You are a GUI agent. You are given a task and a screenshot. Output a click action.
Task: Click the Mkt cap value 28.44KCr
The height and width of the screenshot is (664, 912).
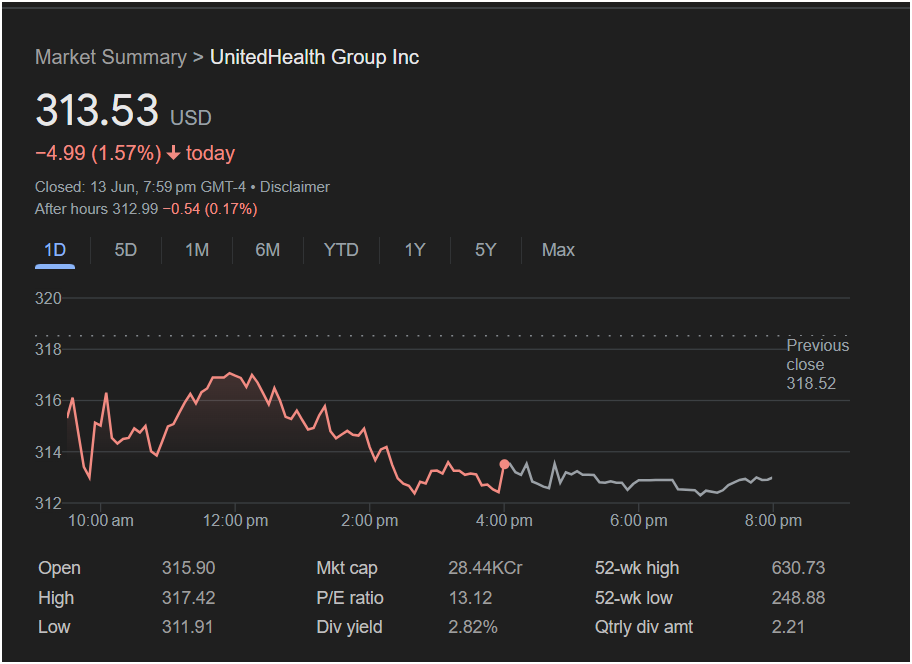click(x=485, y=568)
